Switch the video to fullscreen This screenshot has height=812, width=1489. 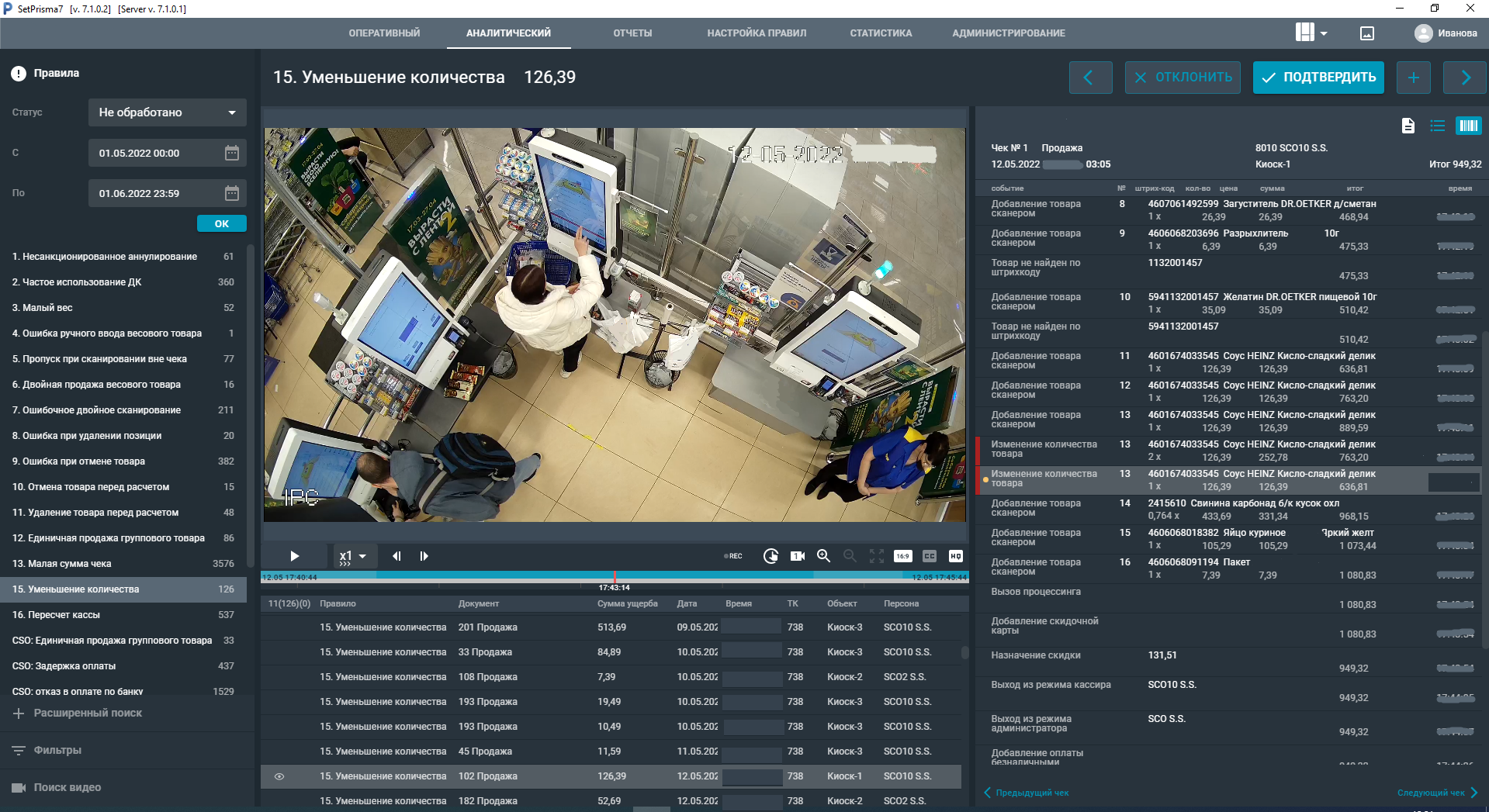point(877,556)
